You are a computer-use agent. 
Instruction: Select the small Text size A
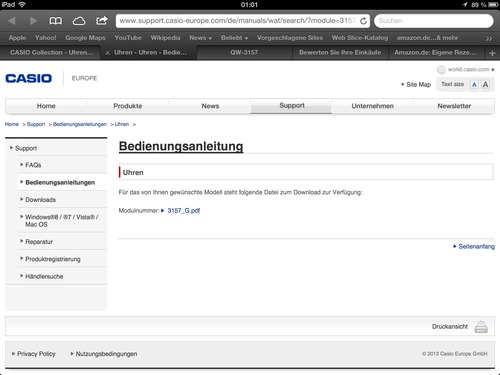(x=474, y=84)
